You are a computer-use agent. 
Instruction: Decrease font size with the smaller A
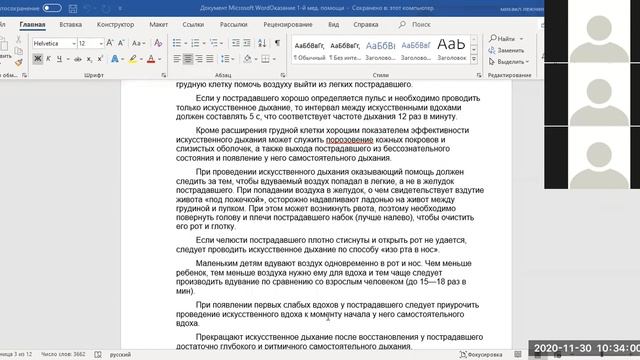click(x=121, y=43)
